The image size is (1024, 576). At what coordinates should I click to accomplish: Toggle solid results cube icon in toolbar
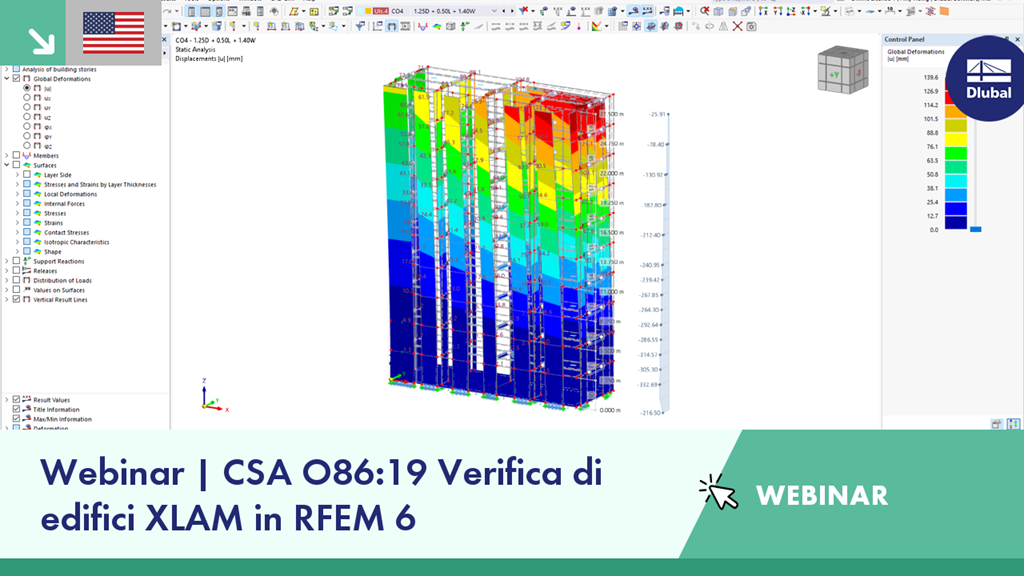[451, 26]
